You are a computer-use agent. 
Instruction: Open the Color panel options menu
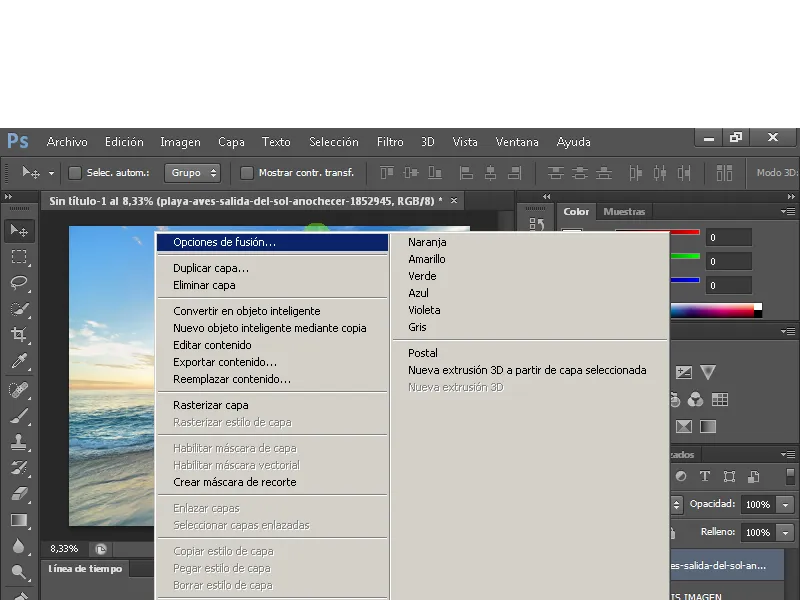788,211
